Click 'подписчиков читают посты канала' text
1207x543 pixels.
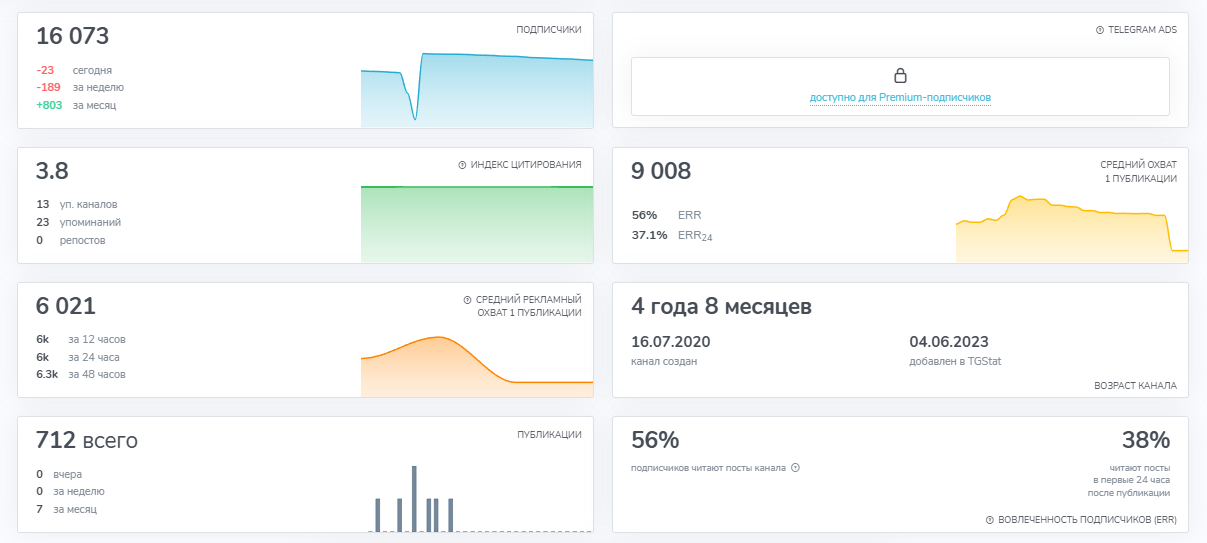[709, 467]
